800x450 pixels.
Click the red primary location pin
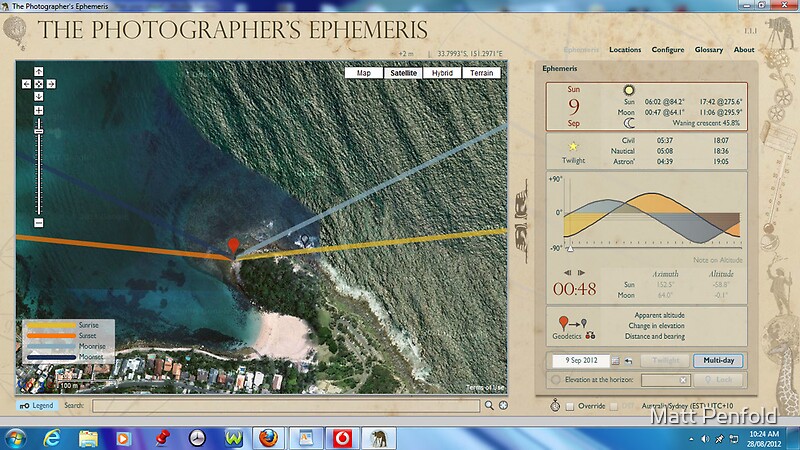tap(233, 246)
